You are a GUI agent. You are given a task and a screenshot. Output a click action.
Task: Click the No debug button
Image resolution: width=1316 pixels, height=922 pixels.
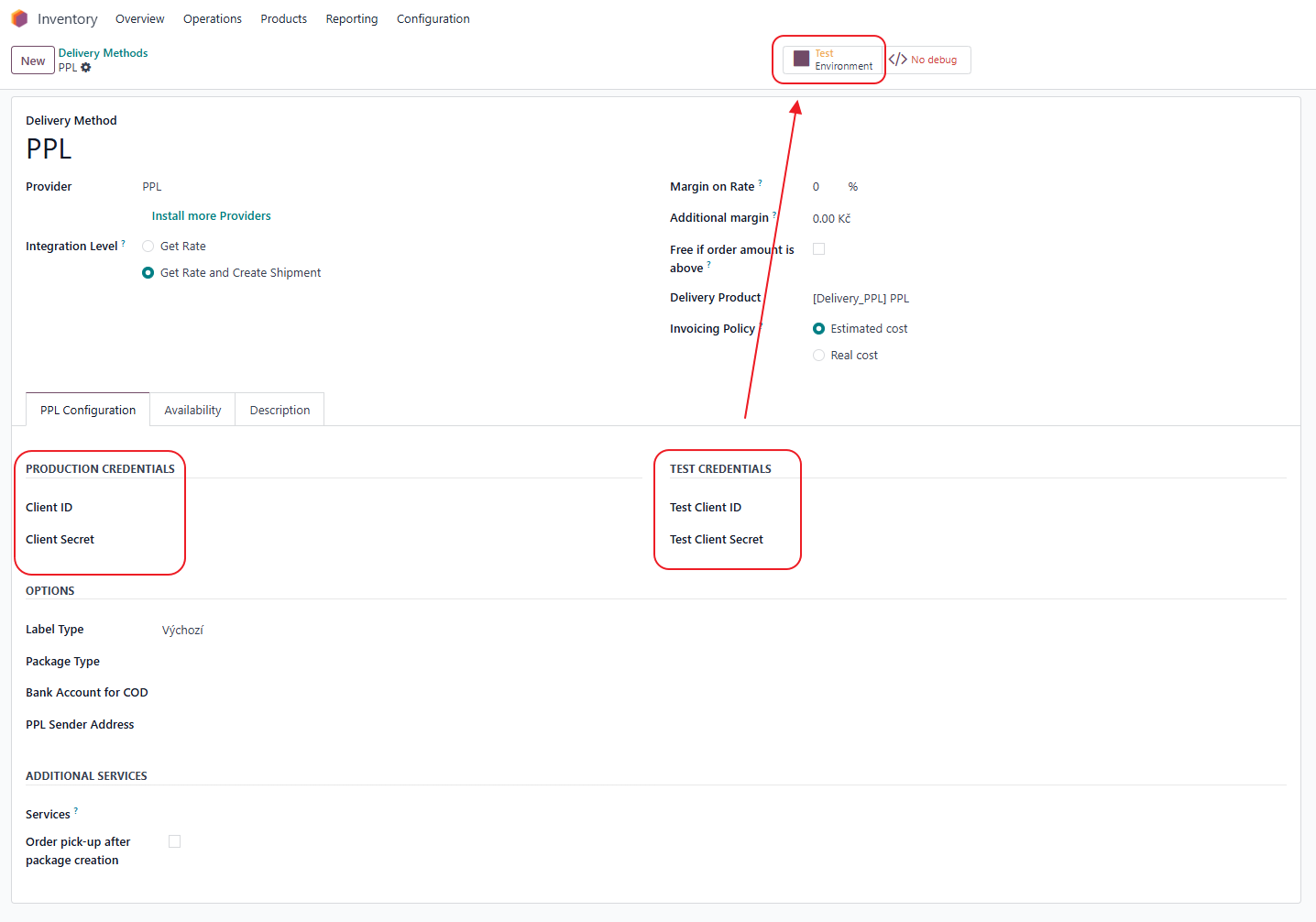pos(927,60)
